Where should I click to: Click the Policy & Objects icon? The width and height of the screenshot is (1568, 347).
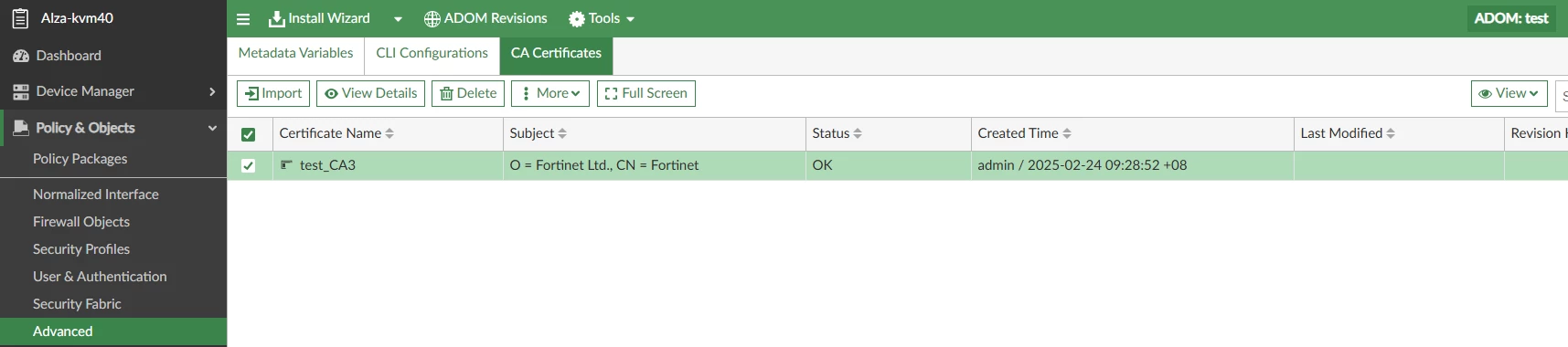click(21, 128)
